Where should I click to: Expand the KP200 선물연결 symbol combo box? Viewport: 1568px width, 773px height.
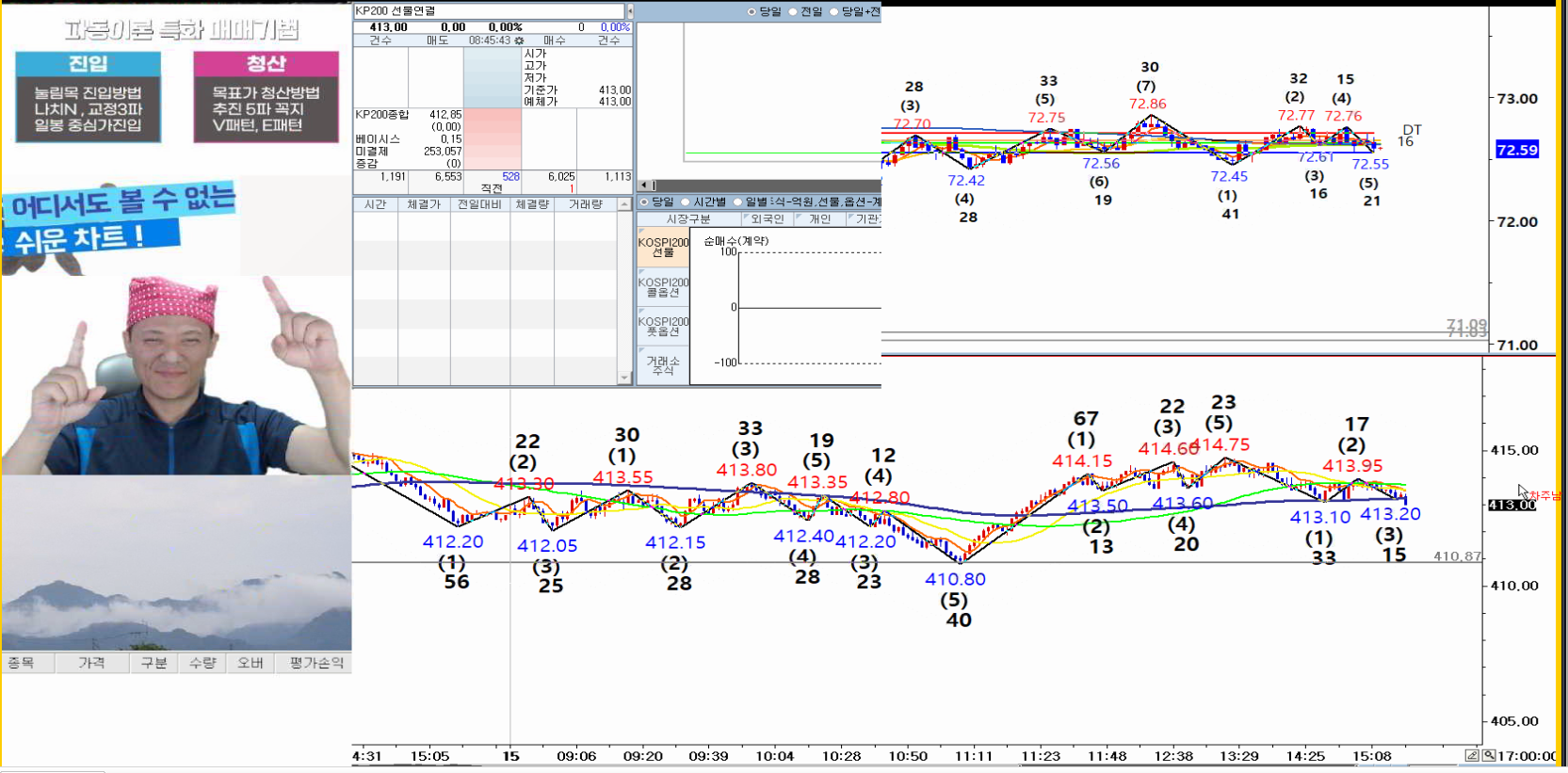(490, 11)
